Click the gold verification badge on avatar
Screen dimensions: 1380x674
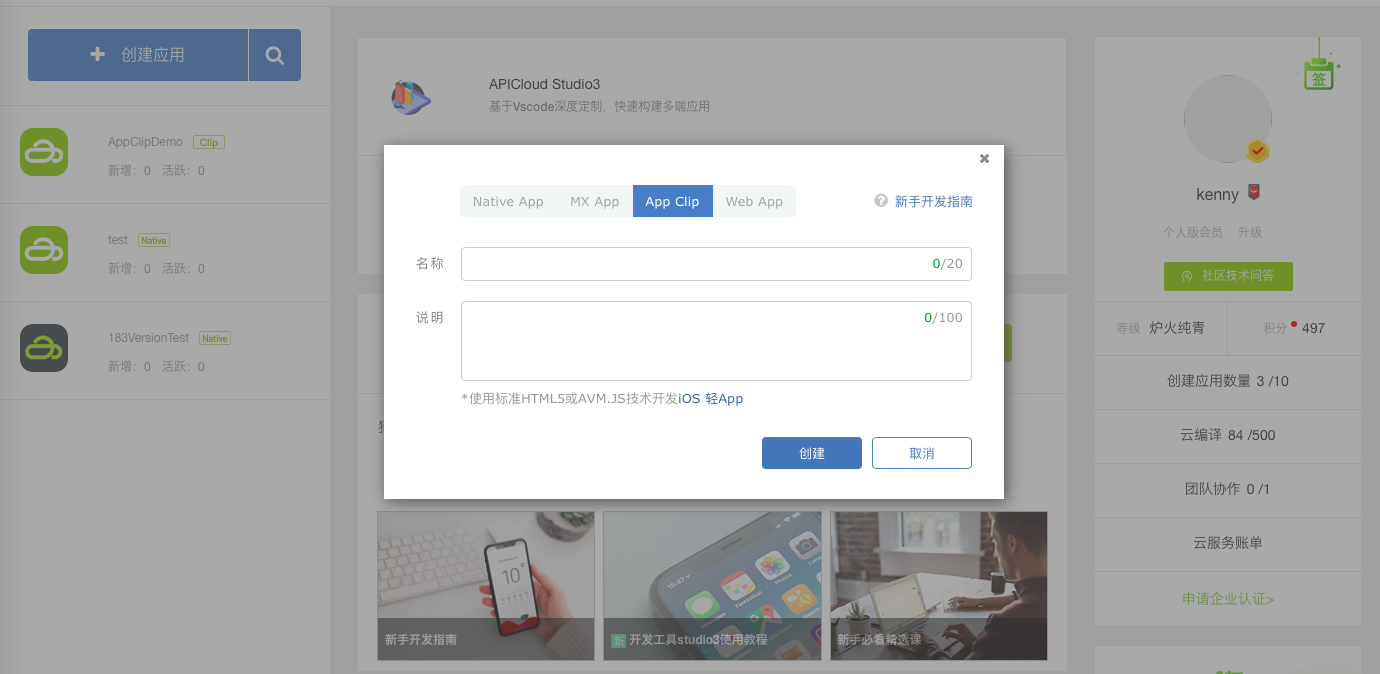(x=1258, y=151)
